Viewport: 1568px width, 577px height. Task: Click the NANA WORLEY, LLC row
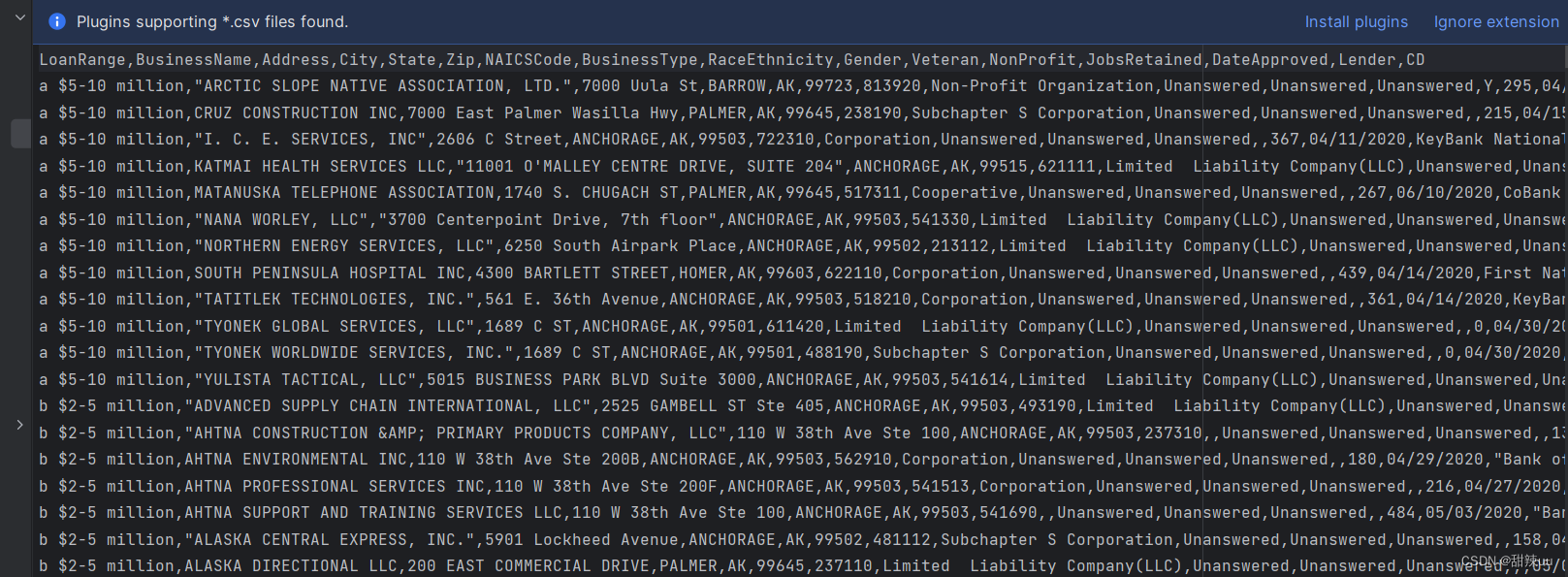(803, 220)
